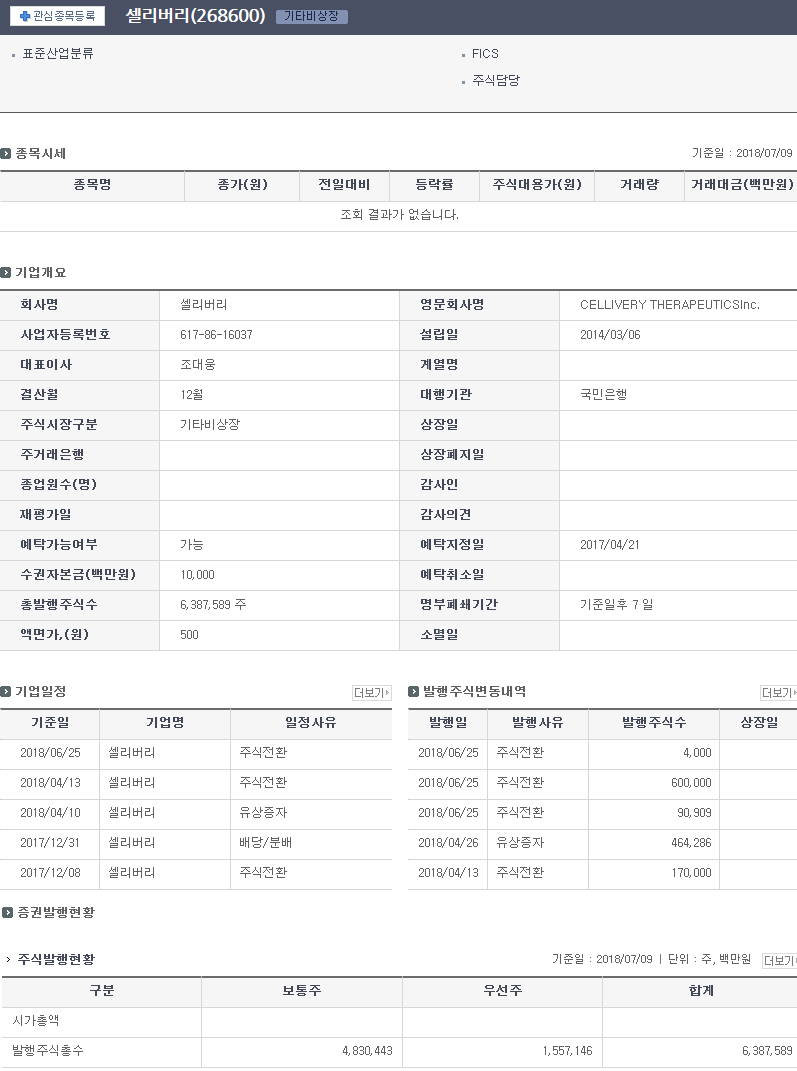797x1071 pixels.
Task: Click 결산월 value 12월
Action: [x=191, y=395]
